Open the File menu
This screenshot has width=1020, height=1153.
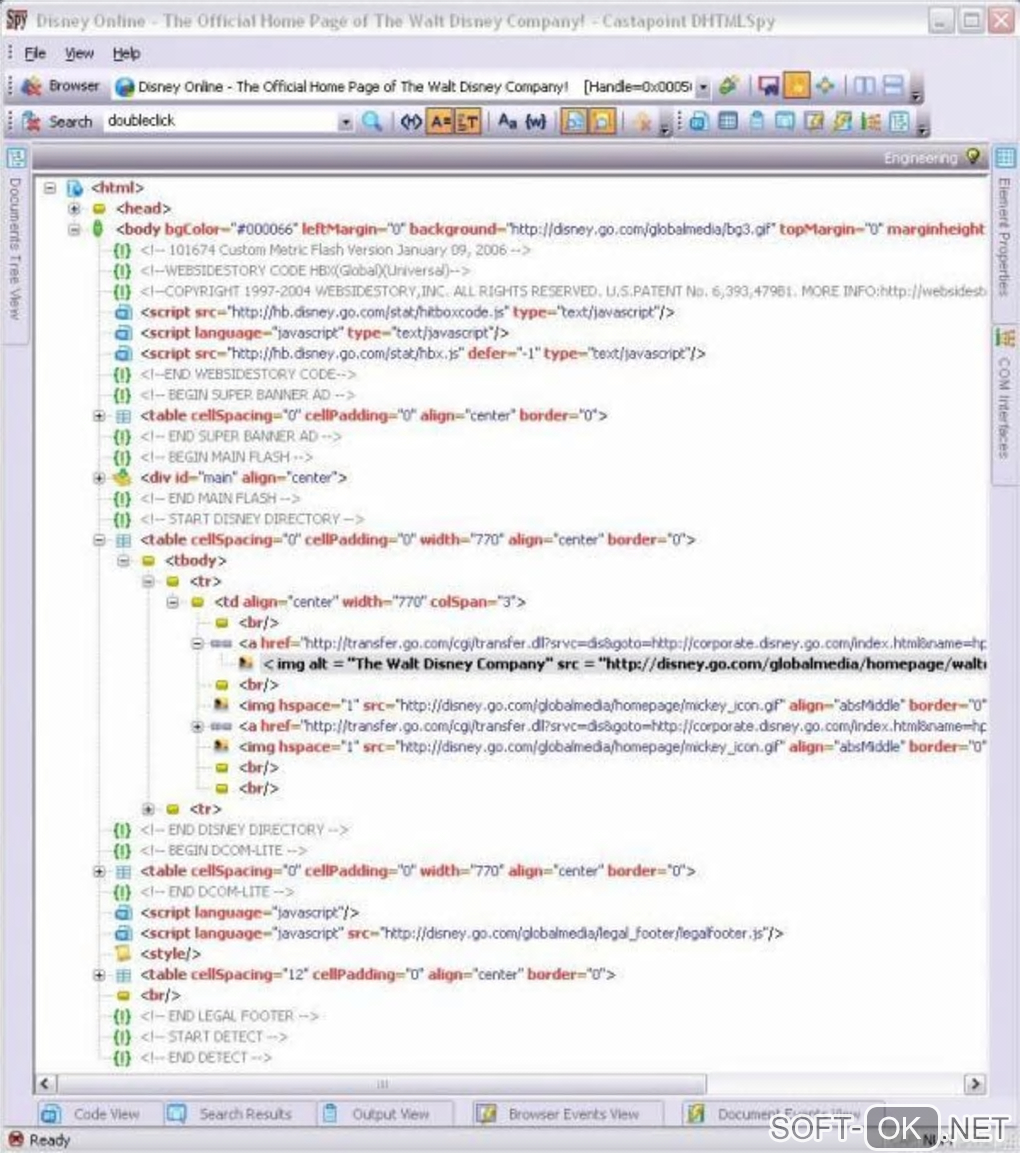(x=35, y=54)
